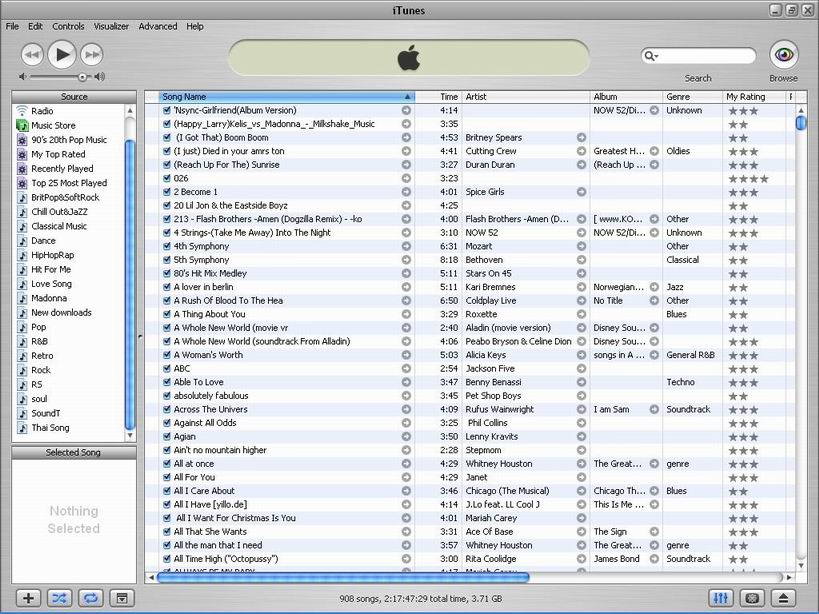This screenshot has width=819, height=614.
Task: Open the Help menu
Action: (x=195, y=26)
